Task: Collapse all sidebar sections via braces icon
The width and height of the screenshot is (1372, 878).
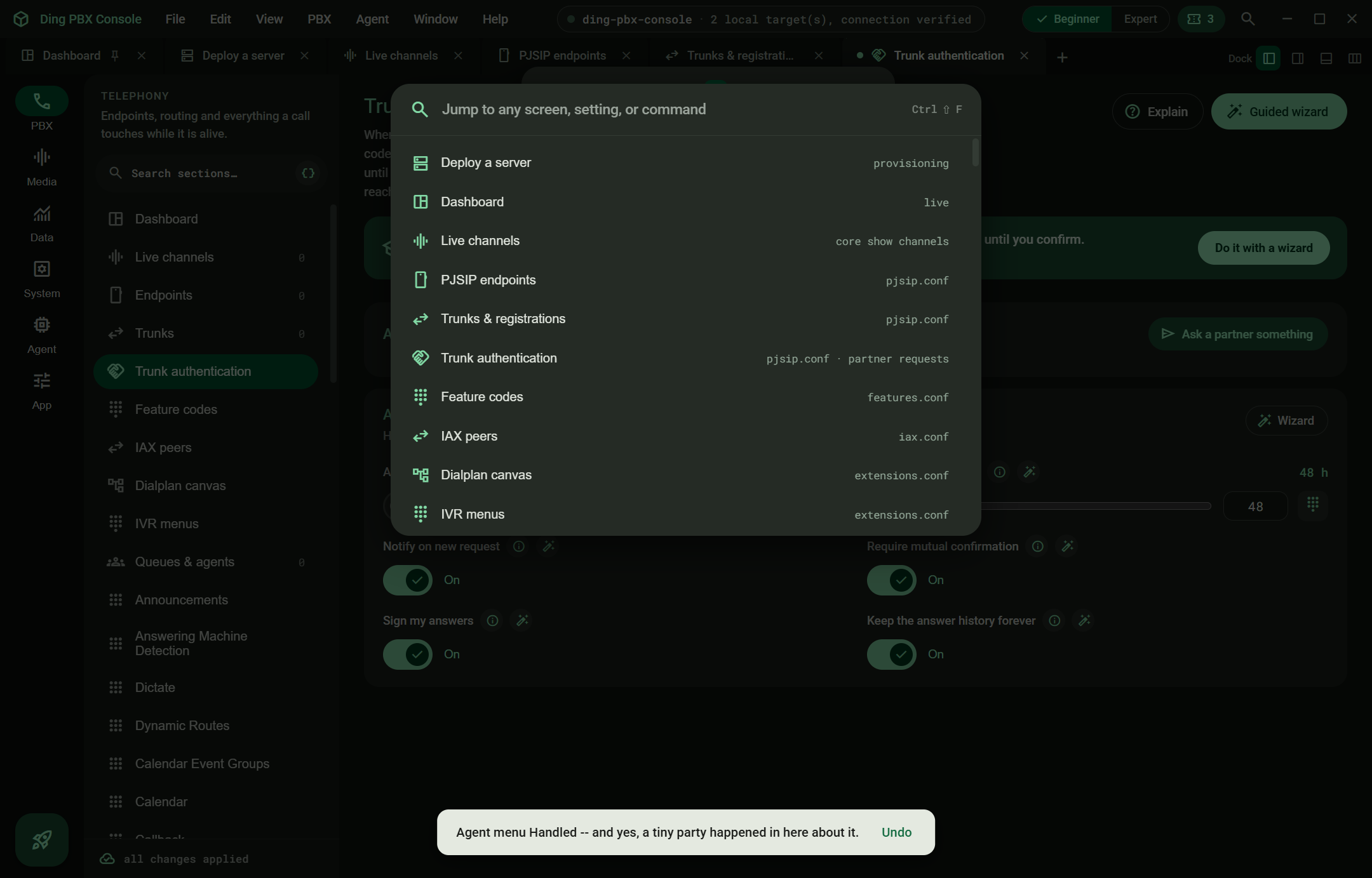Action: coord(308,173)
